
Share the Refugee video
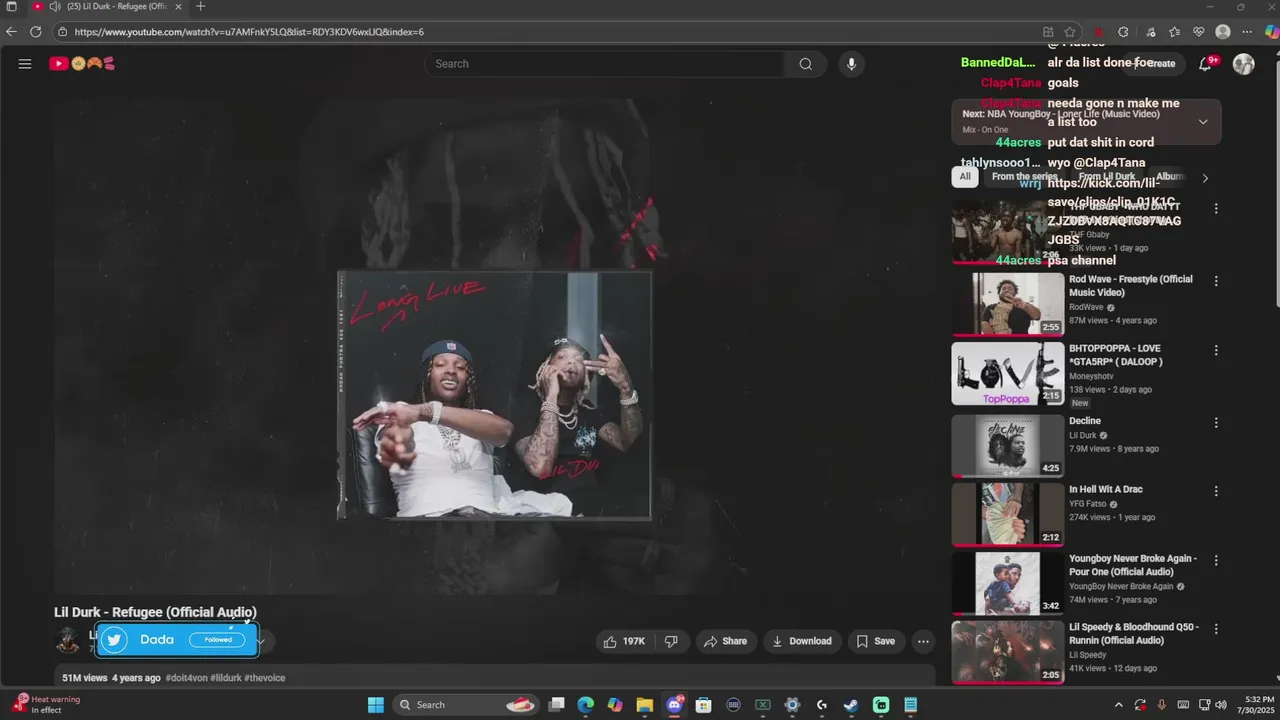tap(726, 641)
